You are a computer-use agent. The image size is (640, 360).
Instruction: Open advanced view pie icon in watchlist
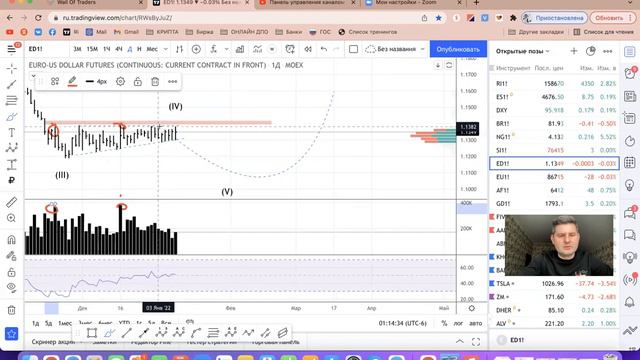pyautogui.click(x=591, y=51)
